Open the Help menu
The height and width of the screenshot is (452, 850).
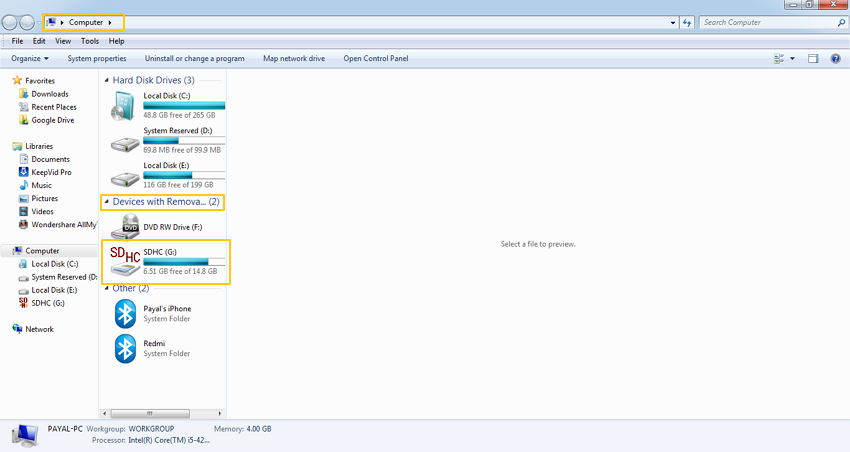[116, 41]
